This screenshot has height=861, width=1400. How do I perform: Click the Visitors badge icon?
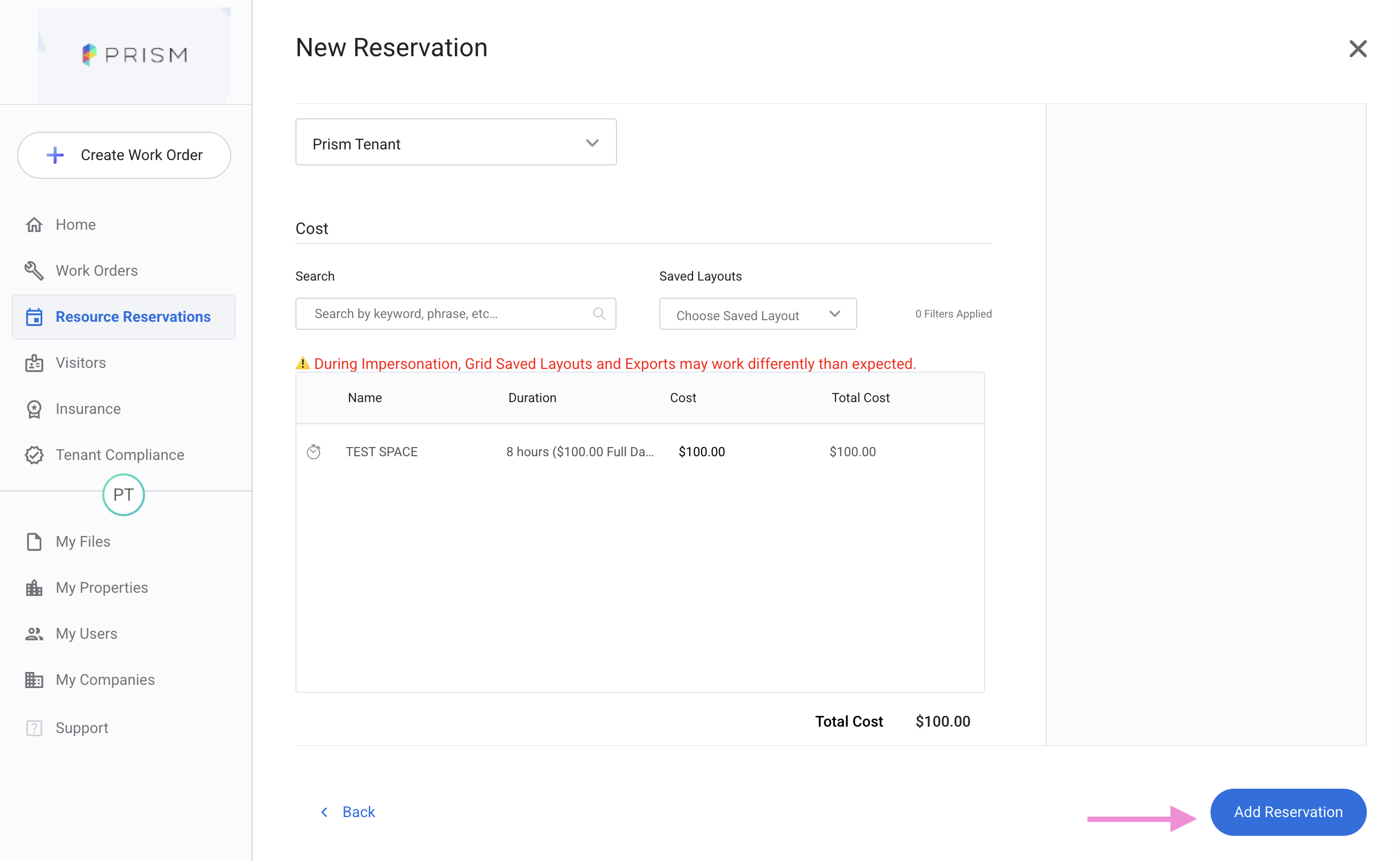pyautogui.click(x=34, y=364)
